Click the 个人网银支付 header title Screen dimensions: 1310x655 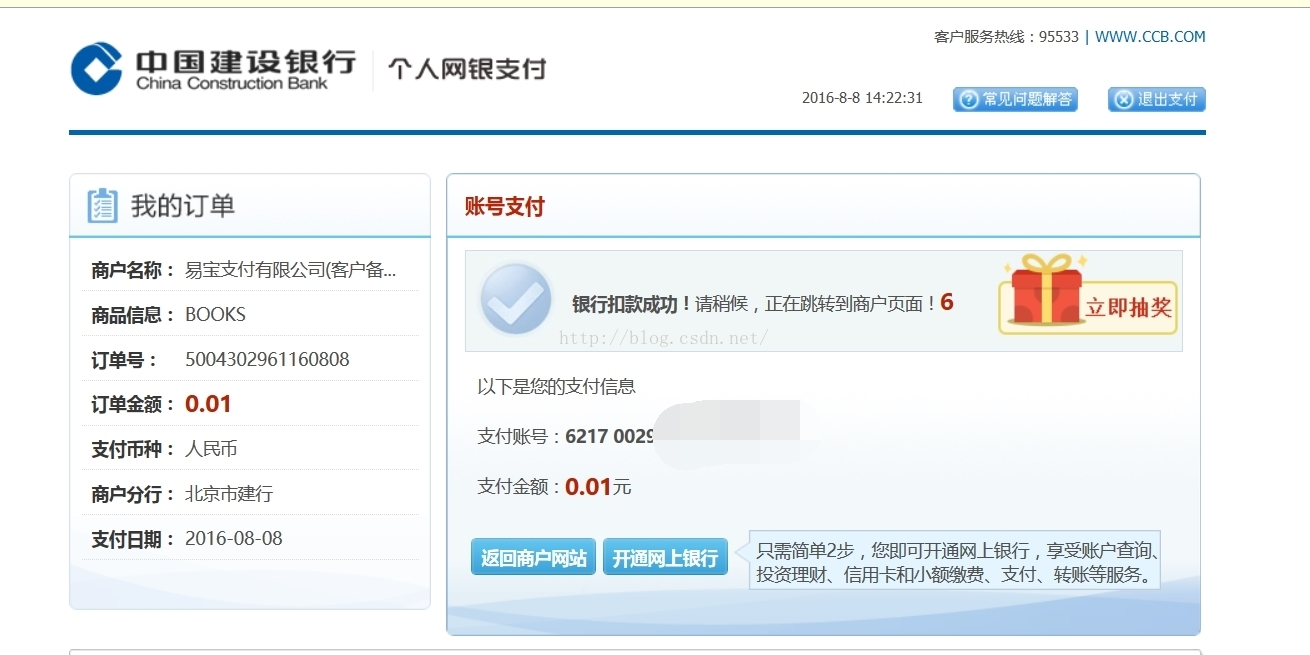(467, 69)
